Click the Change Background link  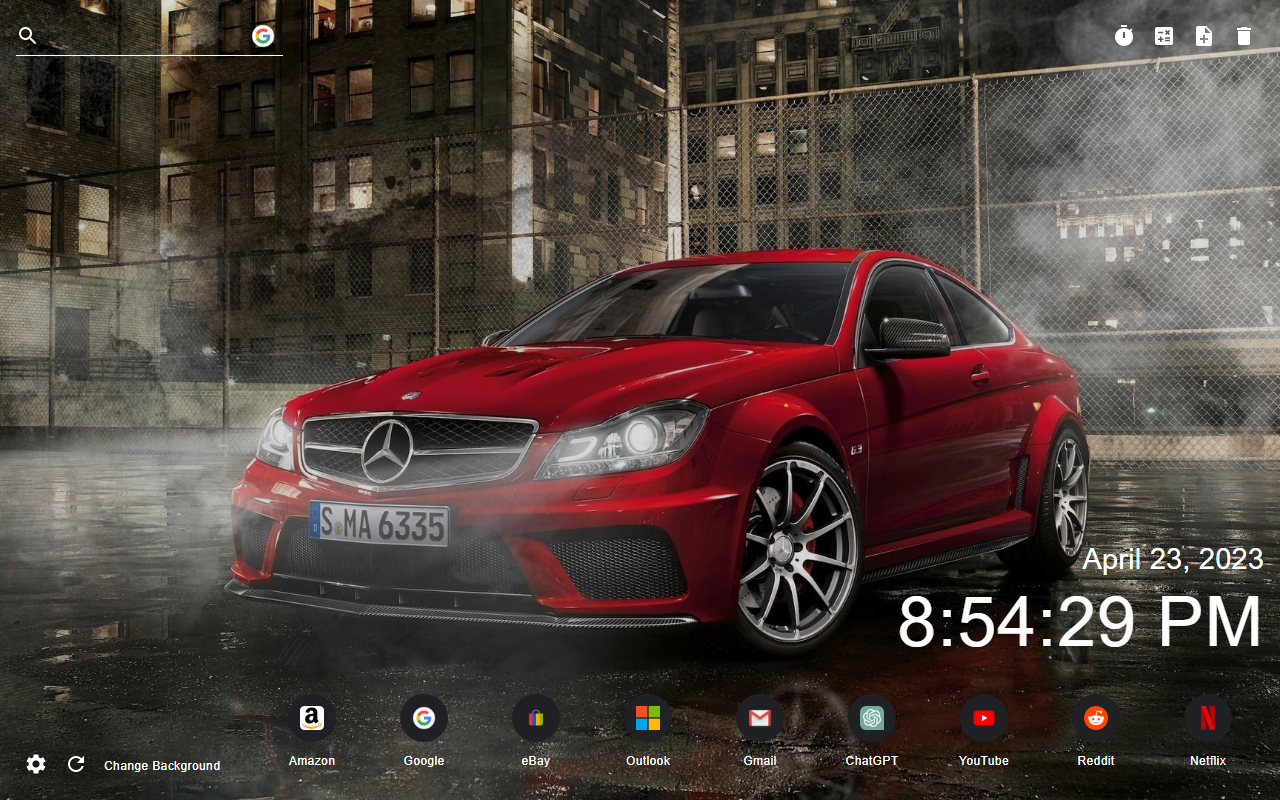coord(161,765)
